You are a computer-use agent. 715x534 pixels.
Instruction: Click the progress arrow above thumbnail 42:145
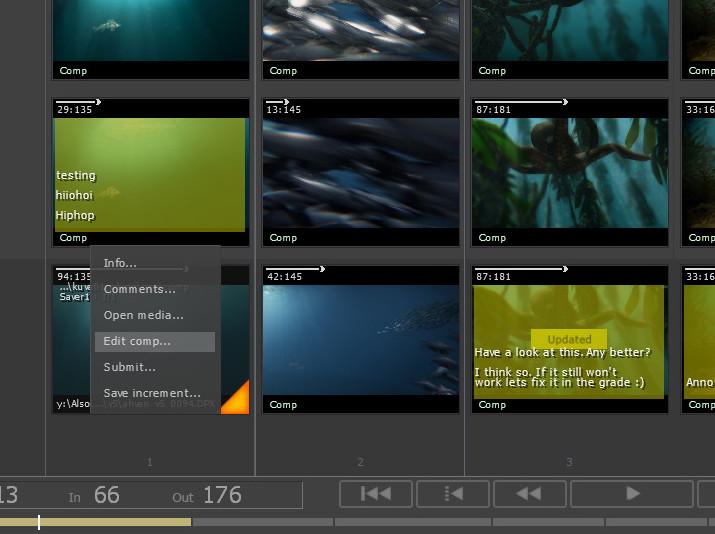[x=295, y=269]
